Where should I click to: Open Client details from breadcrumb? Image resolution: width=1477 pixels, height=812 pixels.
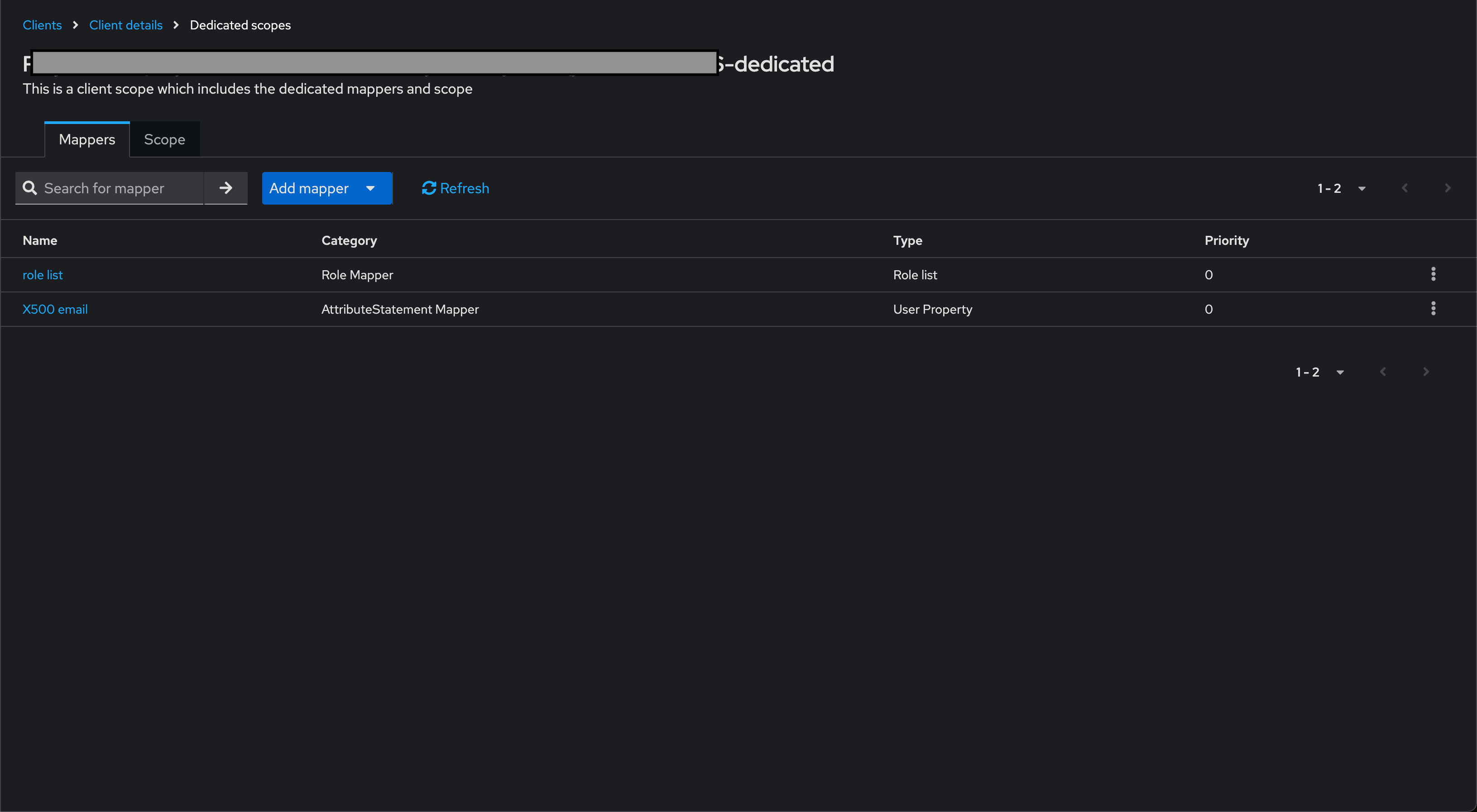[x=125, y=25]
